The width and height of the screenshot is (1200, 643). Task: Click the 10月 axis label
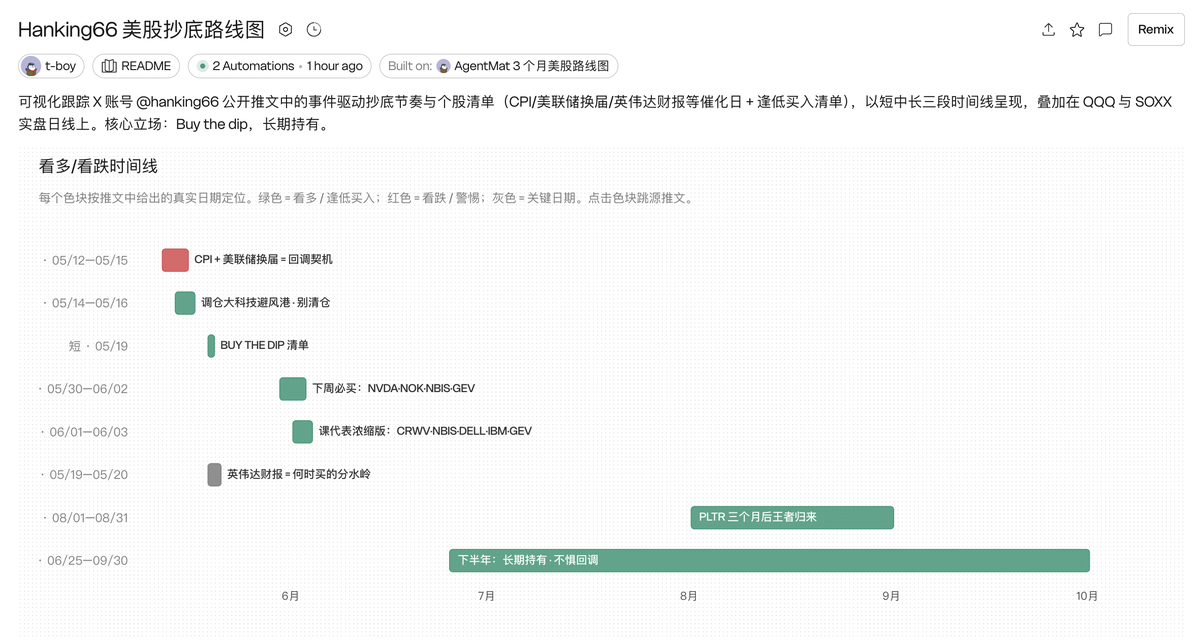point(1087,596)
